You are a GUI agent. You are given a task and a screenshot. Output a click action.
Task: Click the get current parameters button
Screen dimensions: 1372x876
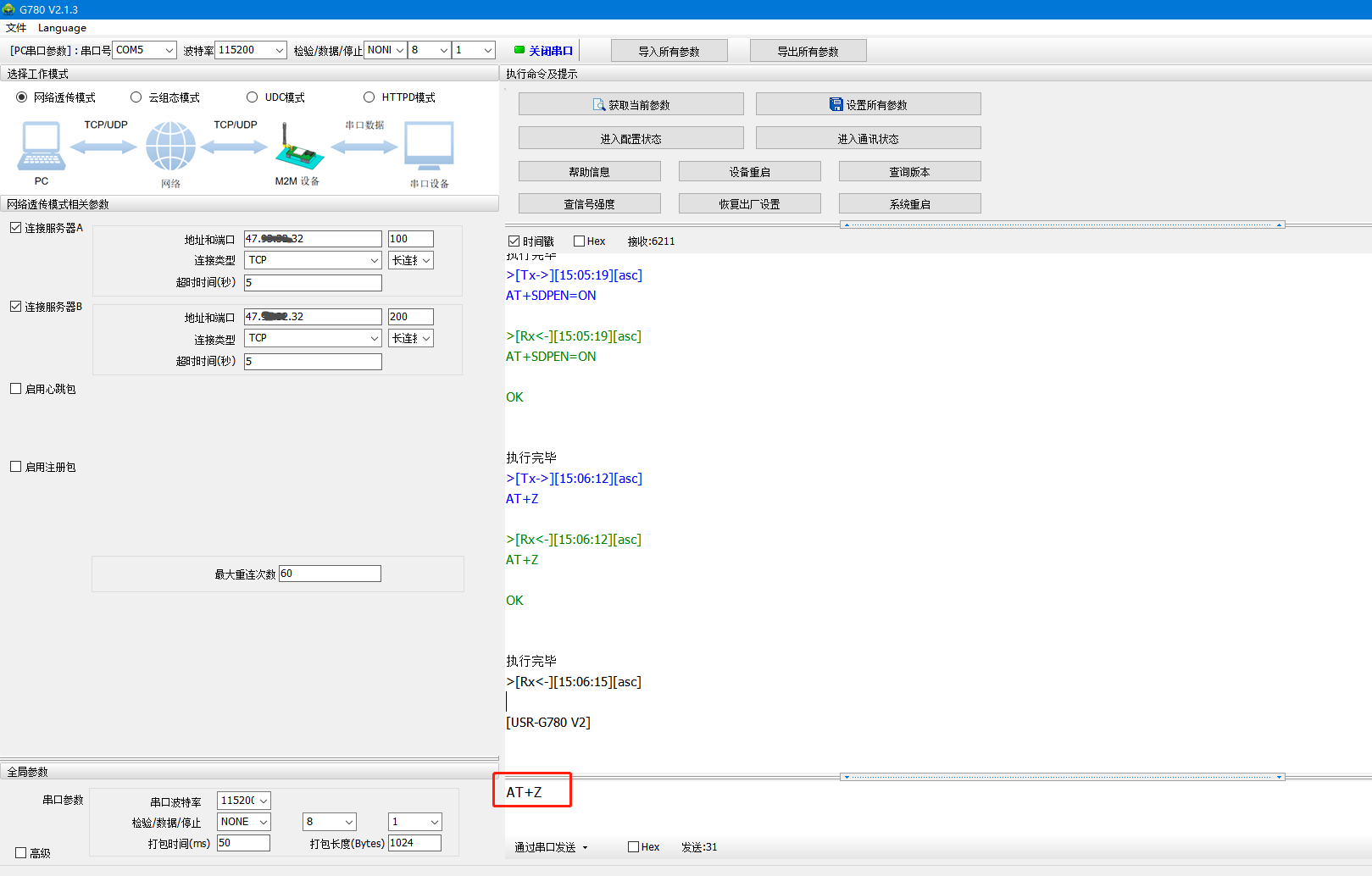click(630, 104)
